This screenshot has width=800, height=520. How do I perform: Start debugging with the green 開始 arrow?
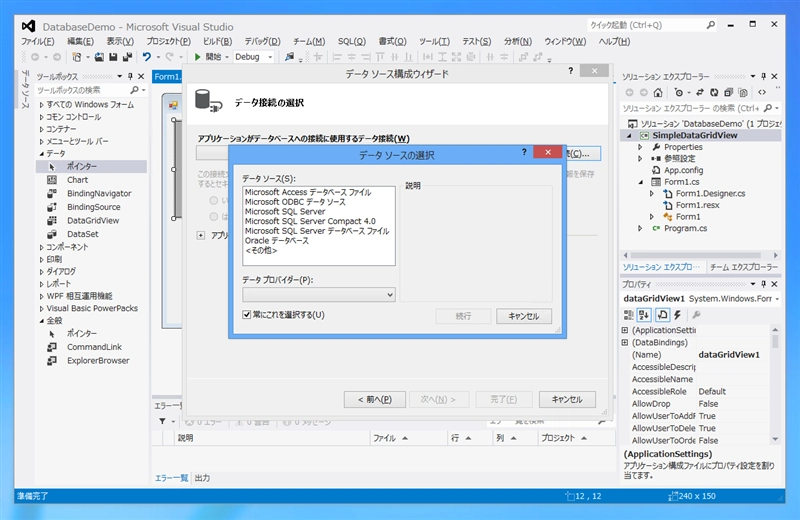(197, 57)
